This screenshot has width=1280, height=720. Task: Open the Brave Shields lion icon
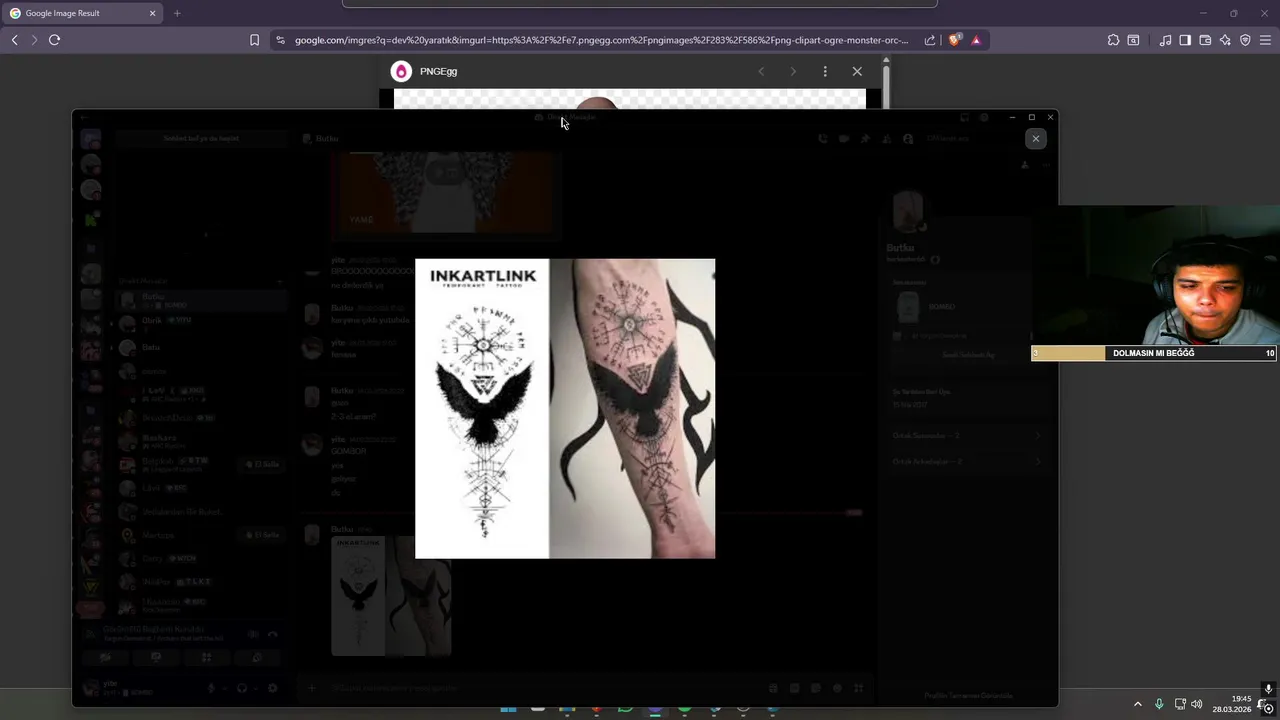coord(955,40)
